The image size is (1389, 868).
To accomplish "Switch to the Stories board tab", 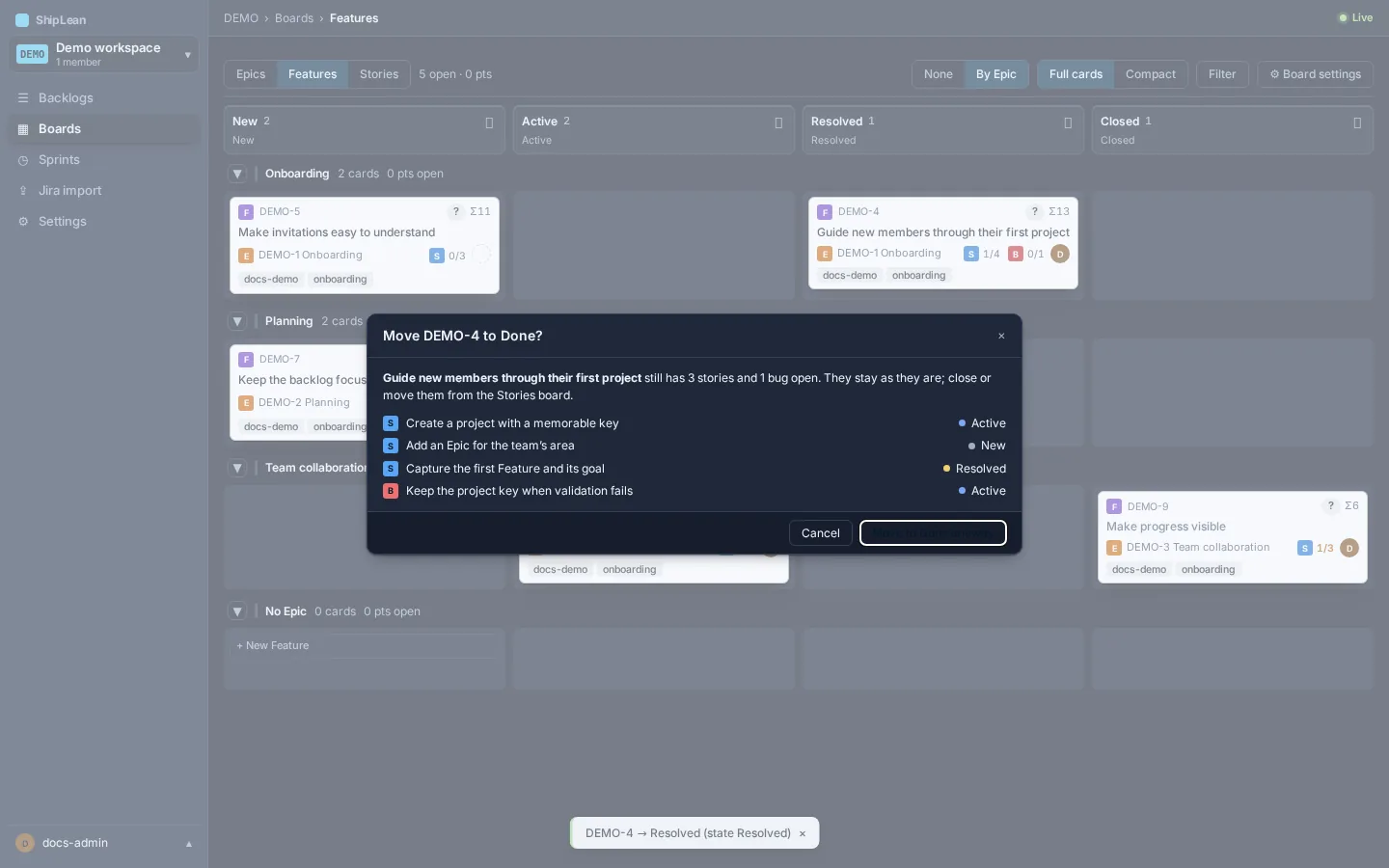I will point(379,74).
